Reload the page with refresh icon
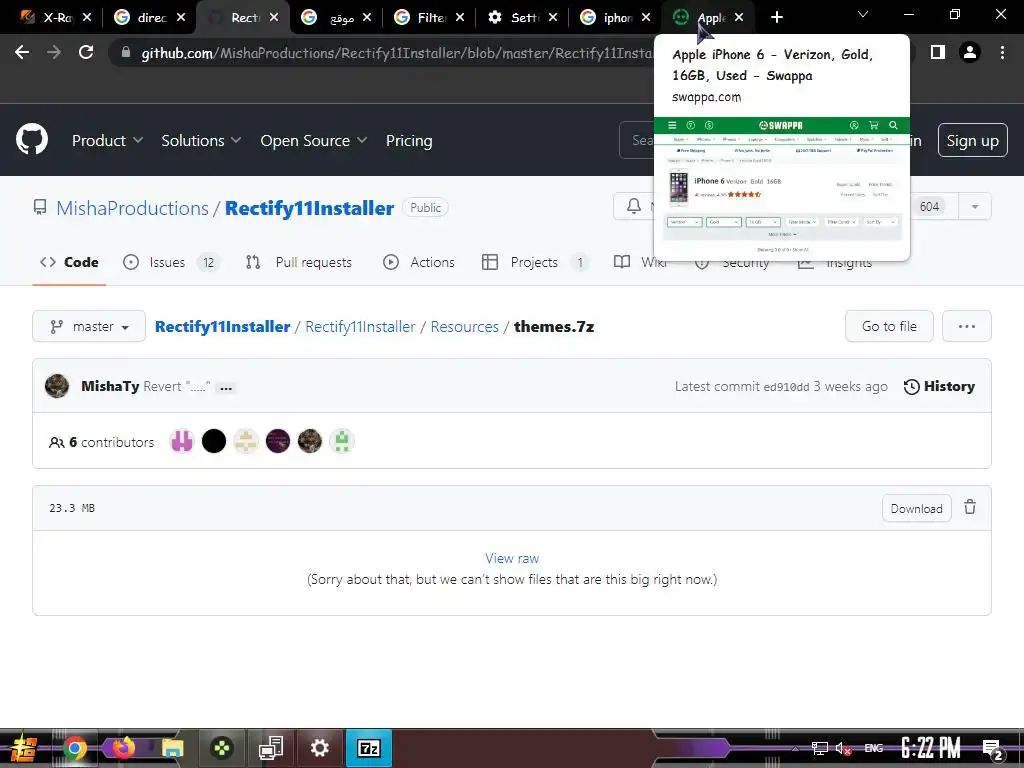 (x=86, y=52)
